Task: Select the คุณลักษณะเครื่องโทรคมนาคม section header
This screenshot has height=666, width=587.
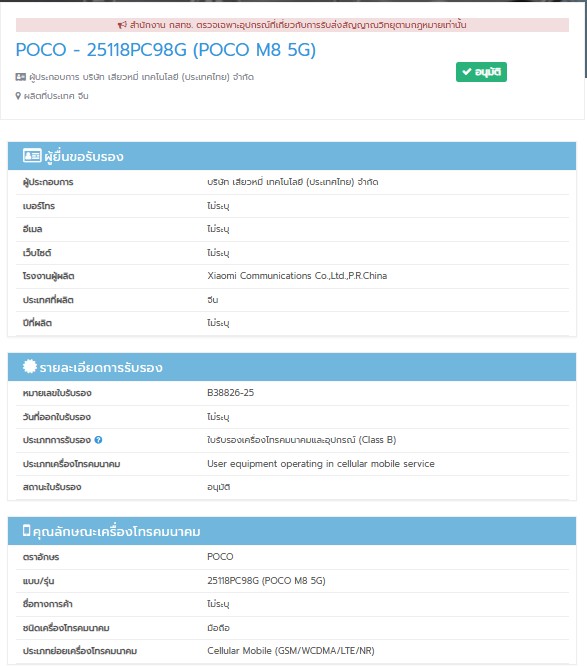Action: [x=292, y=531]
